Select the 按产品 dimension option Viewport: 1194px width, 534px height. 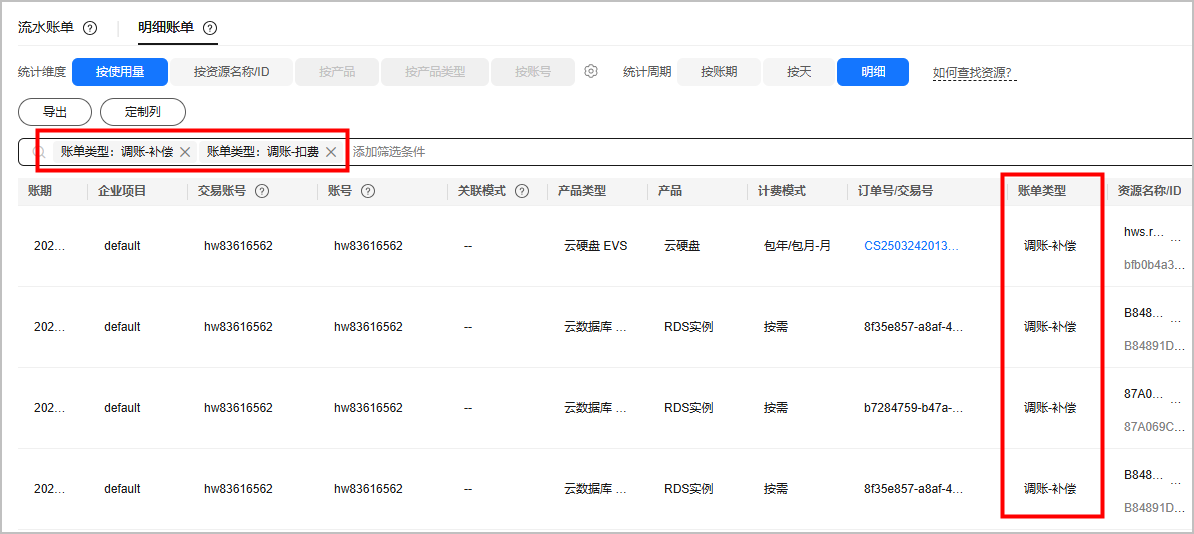(337, 72)
